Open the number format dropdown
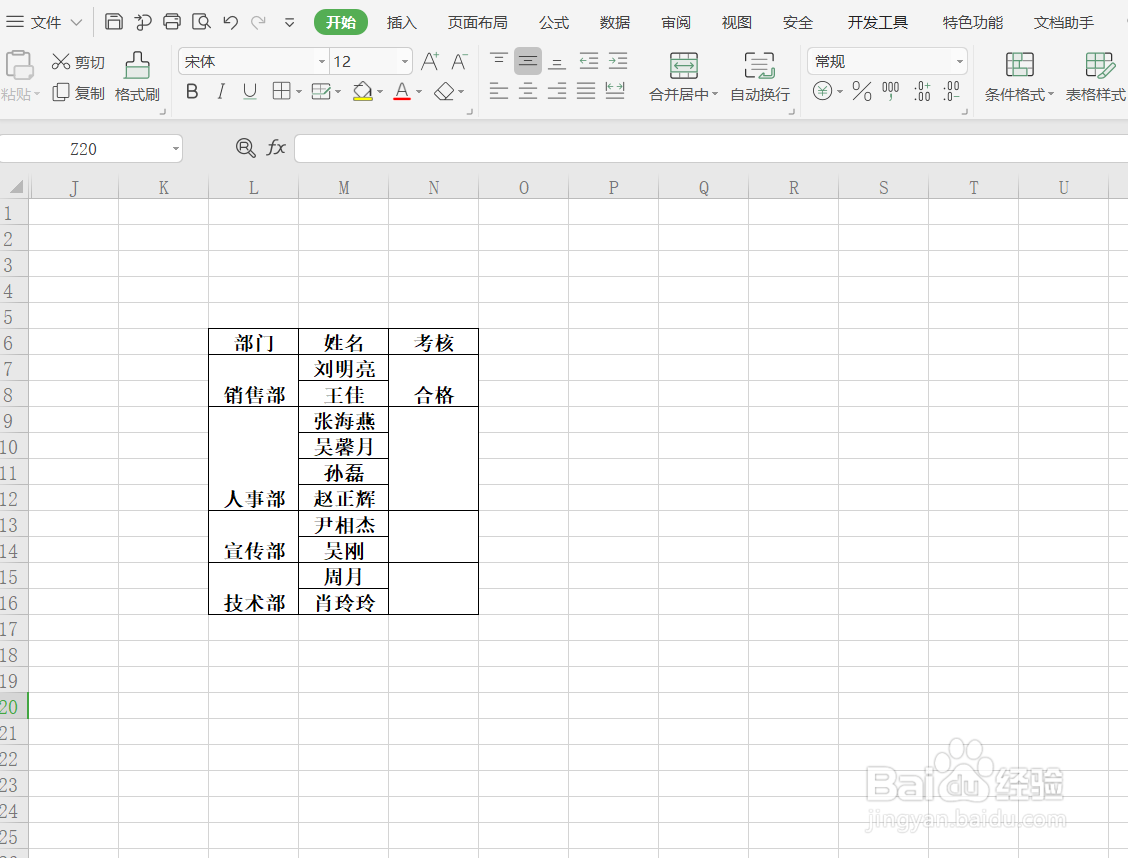The height and width of the screenshot is (858, 1128). click(960, 62)
